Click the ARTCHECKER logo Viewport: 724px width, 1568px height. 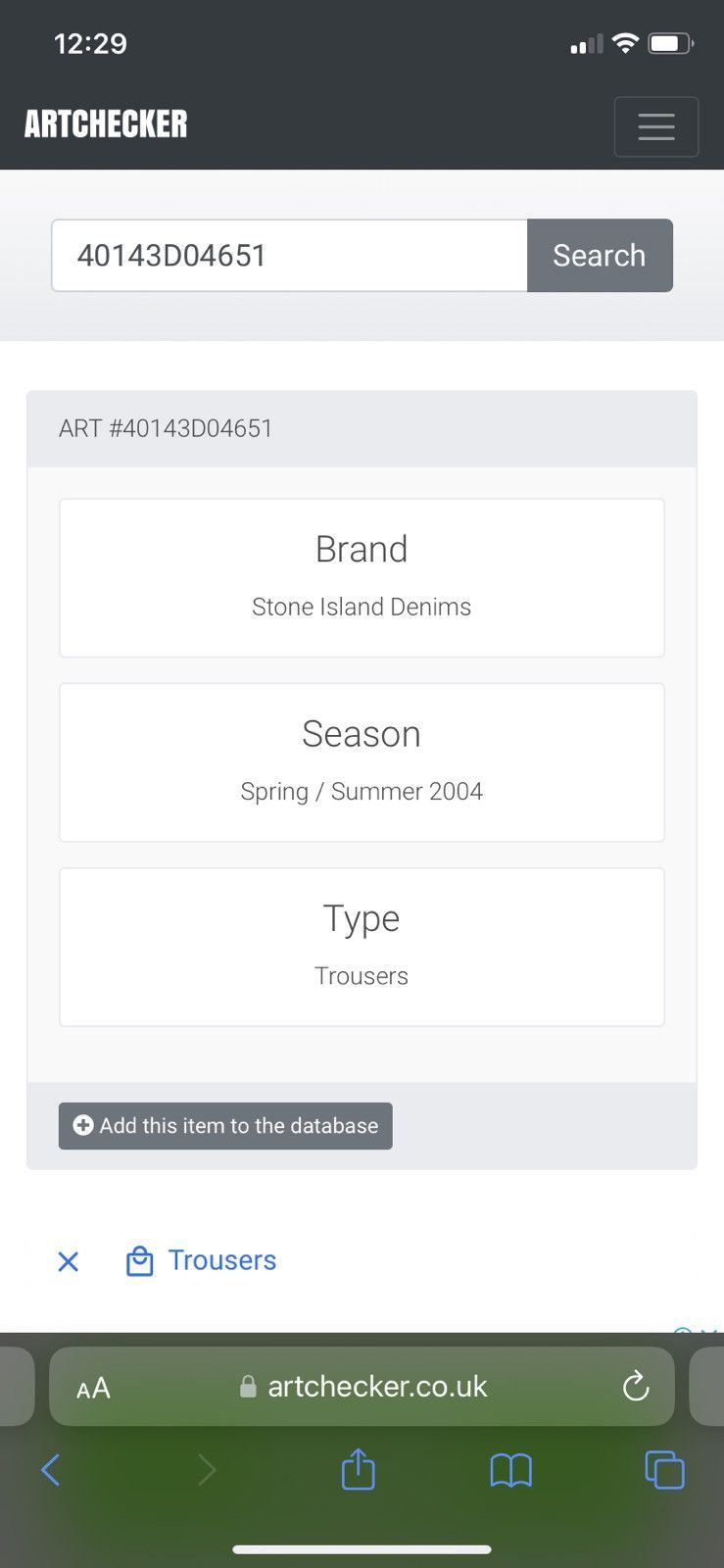(x=106, y=124)
